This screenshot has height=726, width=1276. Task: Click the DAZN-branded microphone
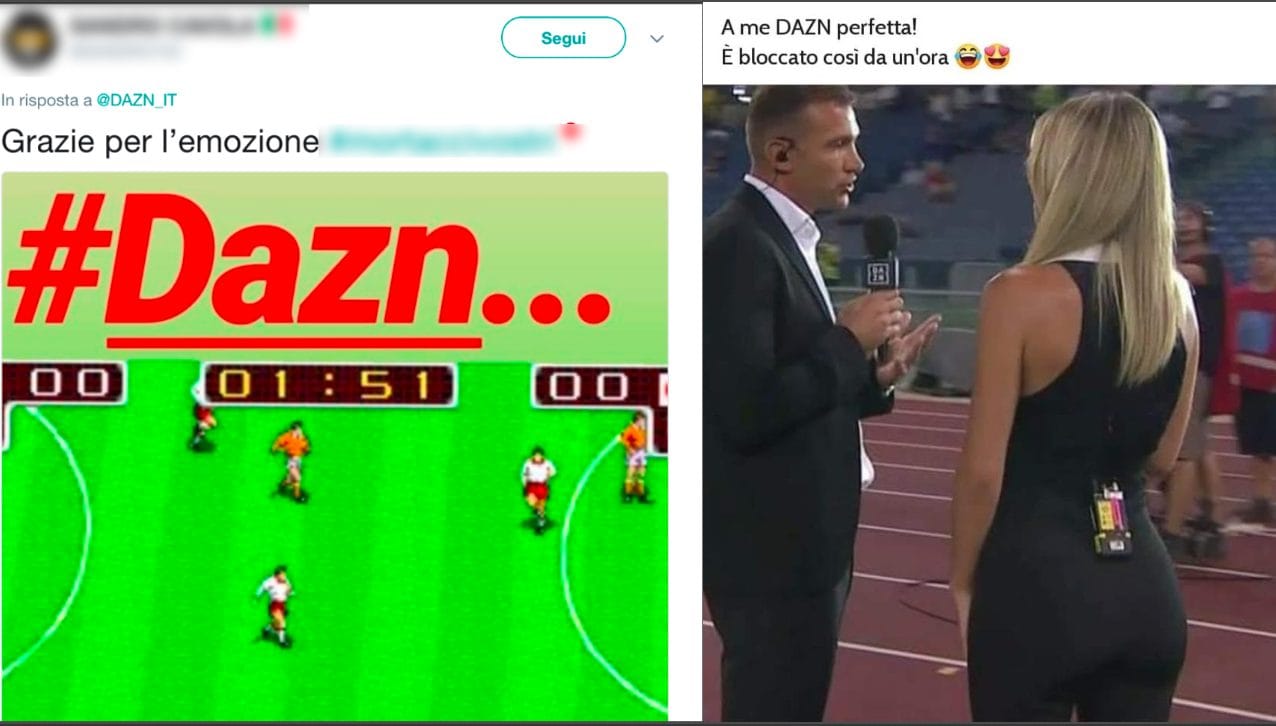click(x=881, y=272)
